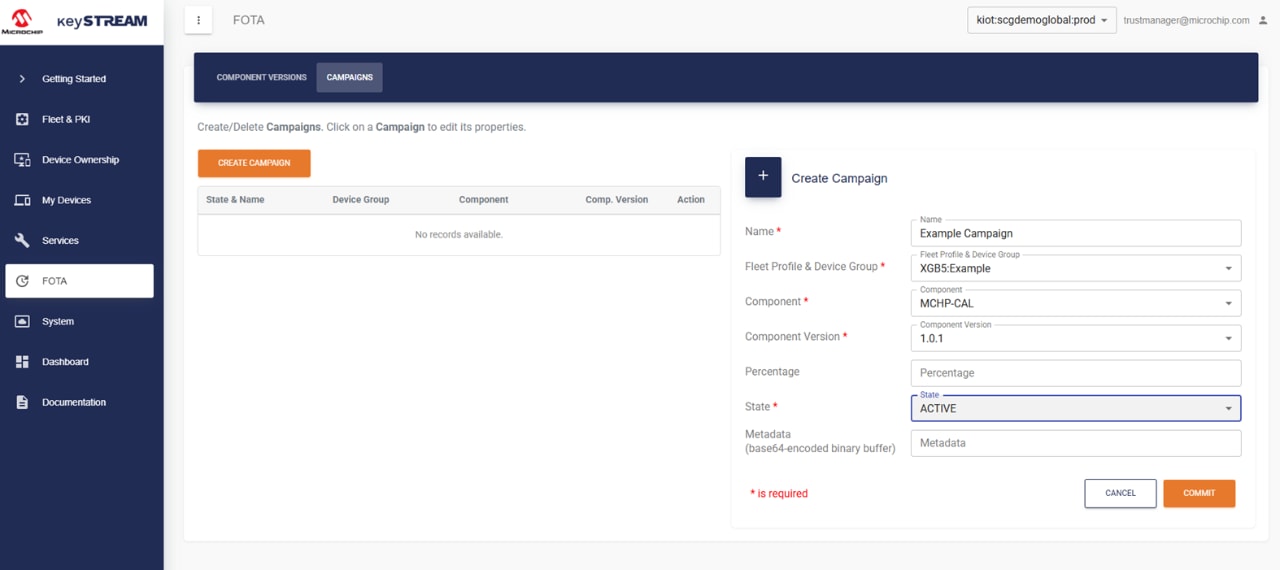
Task: Click the Documentation file icon
Action: click(x=22, y=402)
